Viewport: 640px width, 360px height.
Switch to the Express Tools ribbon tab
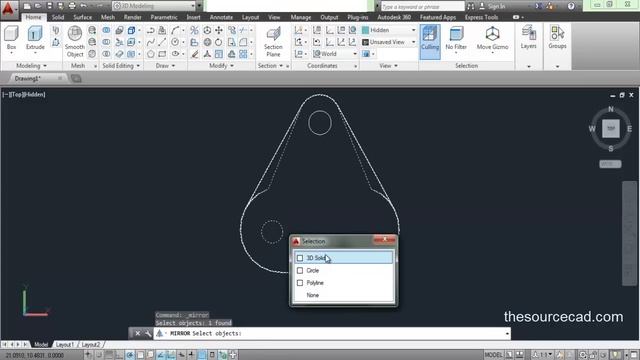click(481, 17)
